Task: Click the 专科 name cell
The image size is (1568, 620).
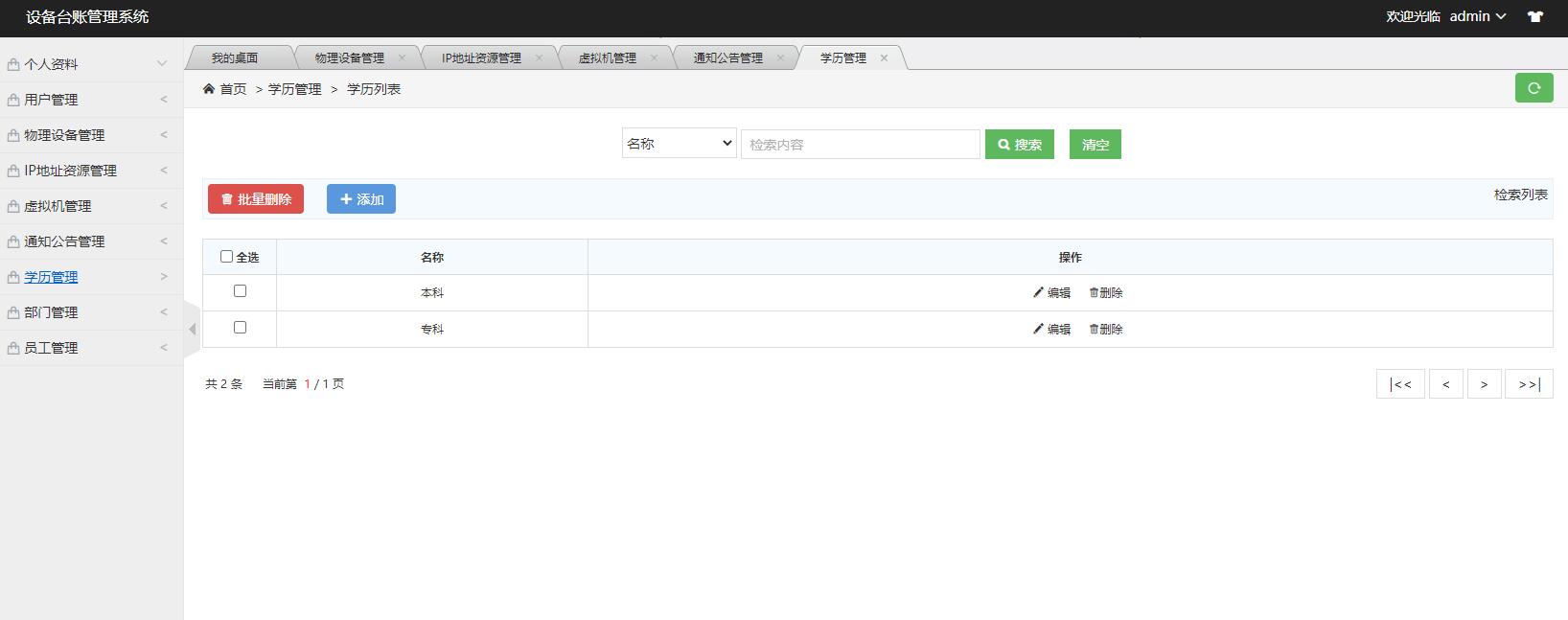Action: click(x=432, y=329)
